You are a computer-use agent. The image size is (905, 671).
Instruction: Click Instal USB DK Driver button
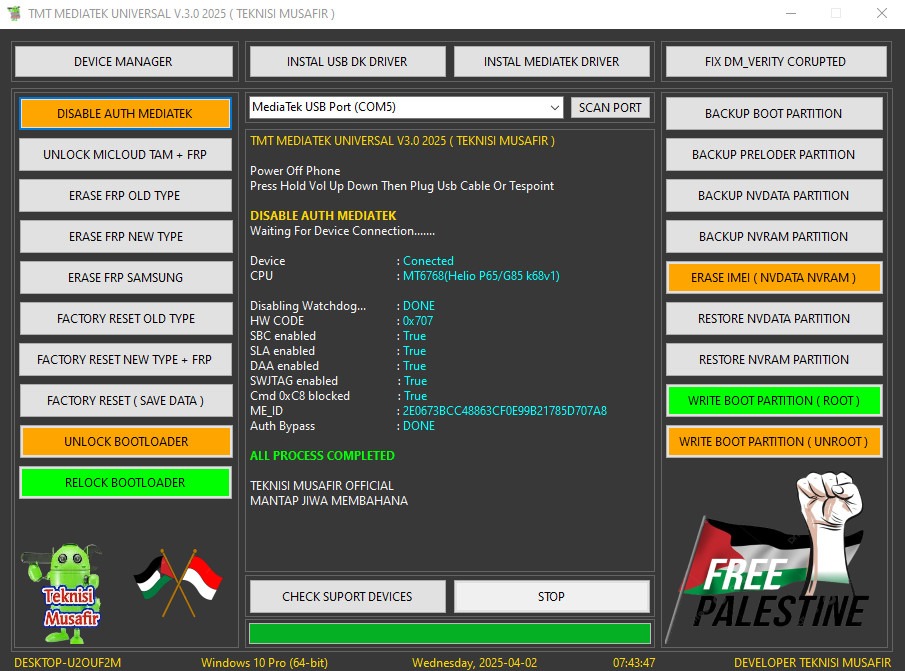347,61
